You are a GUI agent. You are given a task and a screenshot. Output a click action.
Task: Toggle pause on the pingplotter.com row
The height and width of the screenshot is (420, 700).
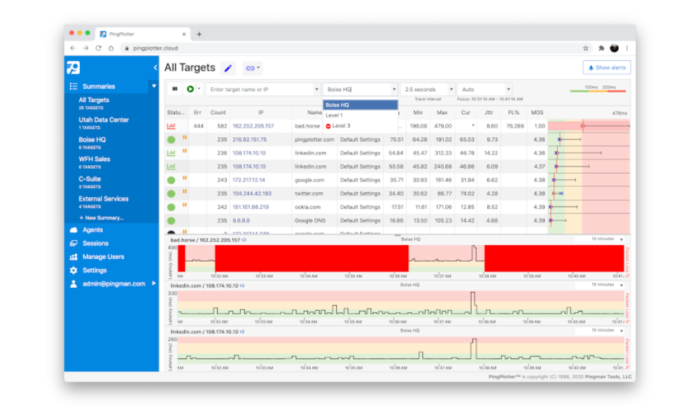pos(184,138)
